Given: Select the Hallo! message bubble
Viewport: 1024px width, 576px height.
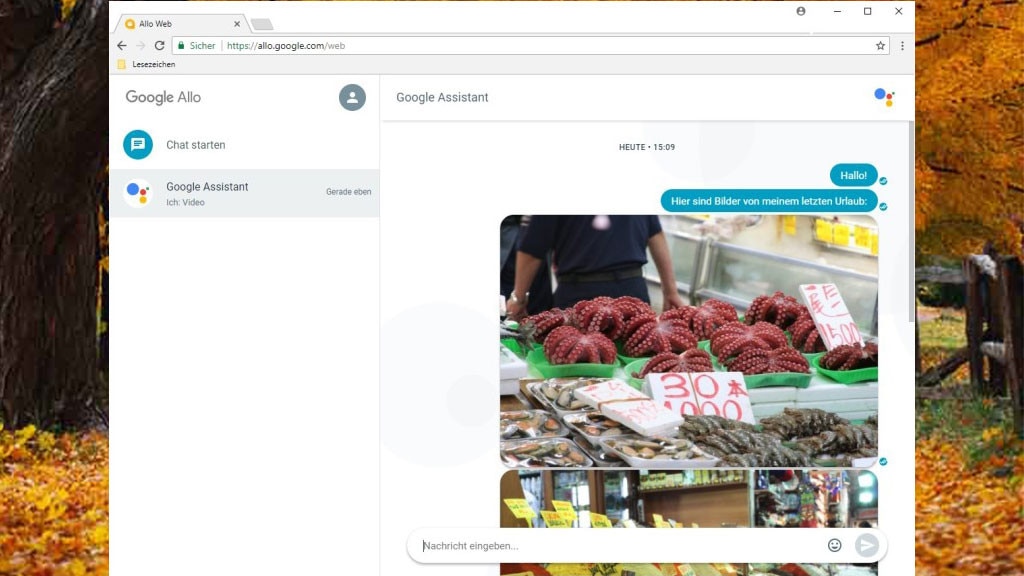Looking at the screenshot, I should [x=854, y=174].
